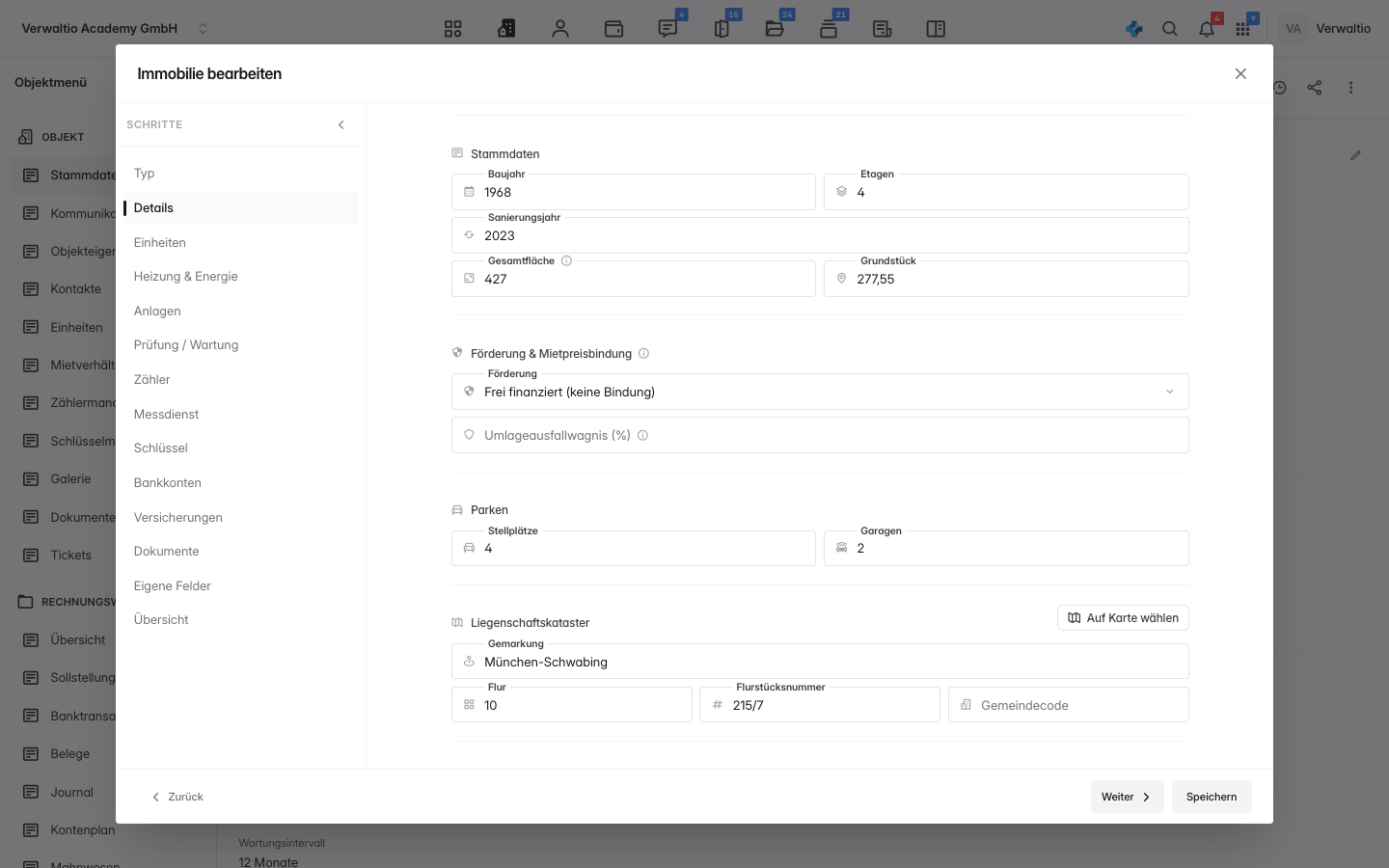
Task: Select the Übersicht step
Action: pyautogui.click(x=241, y=619)
